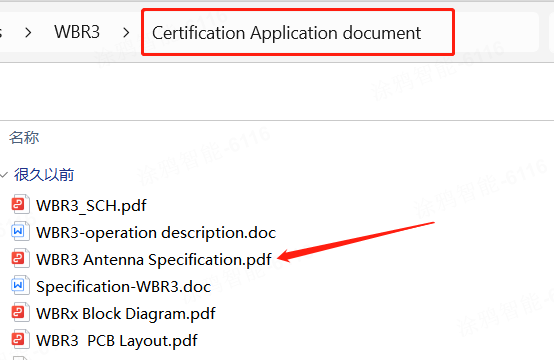The image size is (554, 360).
Task: Select Specification-WBR3.doc file name
Action: 123,287
